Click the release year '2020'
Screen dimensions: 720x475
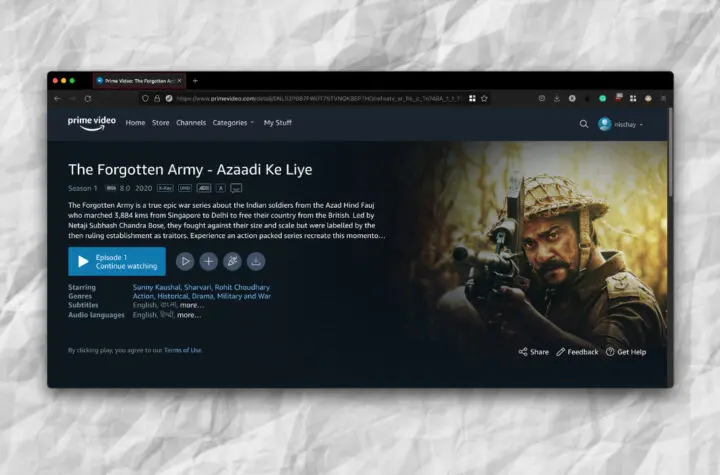[x=144, y=188]
